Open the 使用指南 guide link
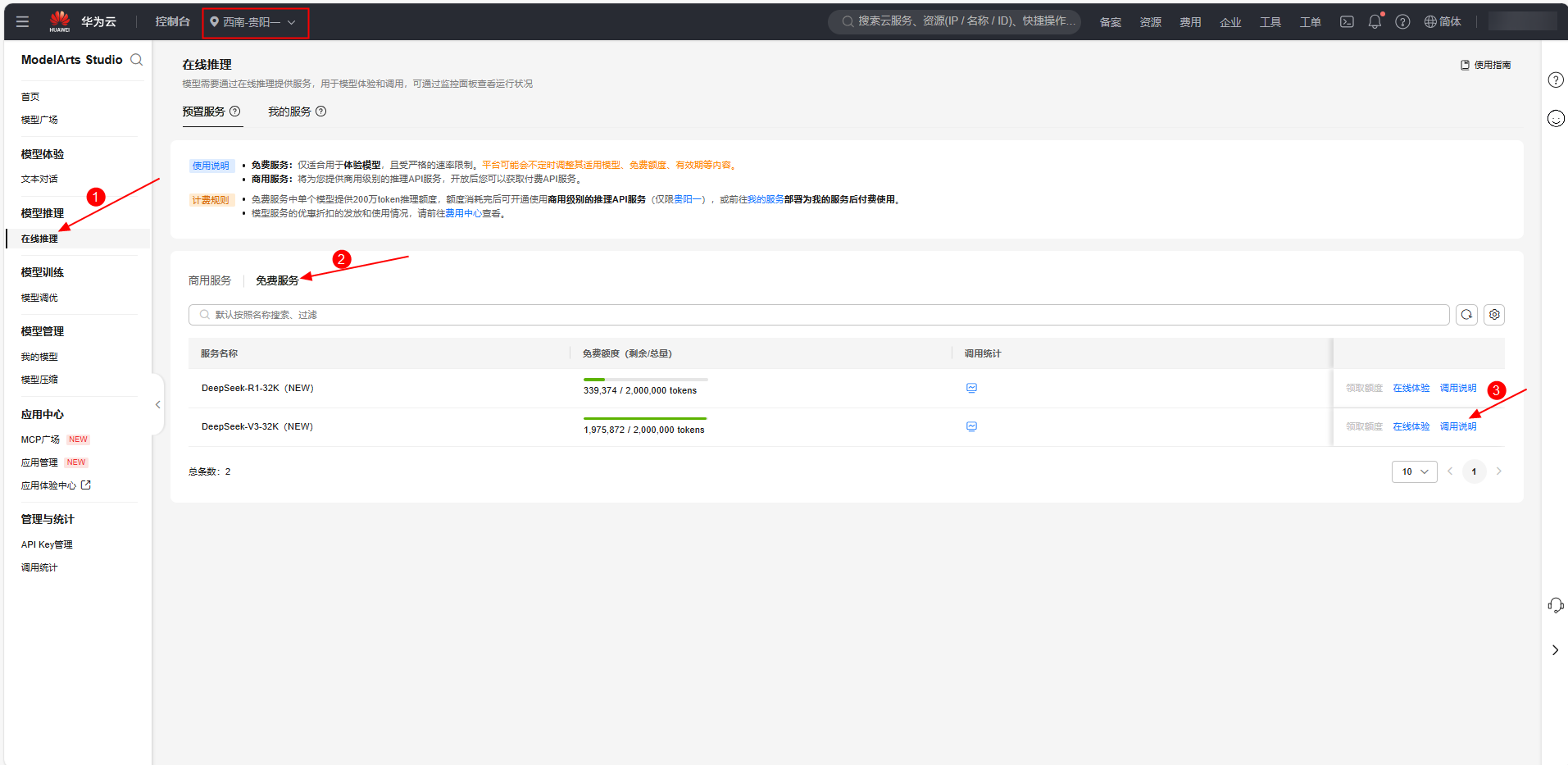 (1485, 65)
